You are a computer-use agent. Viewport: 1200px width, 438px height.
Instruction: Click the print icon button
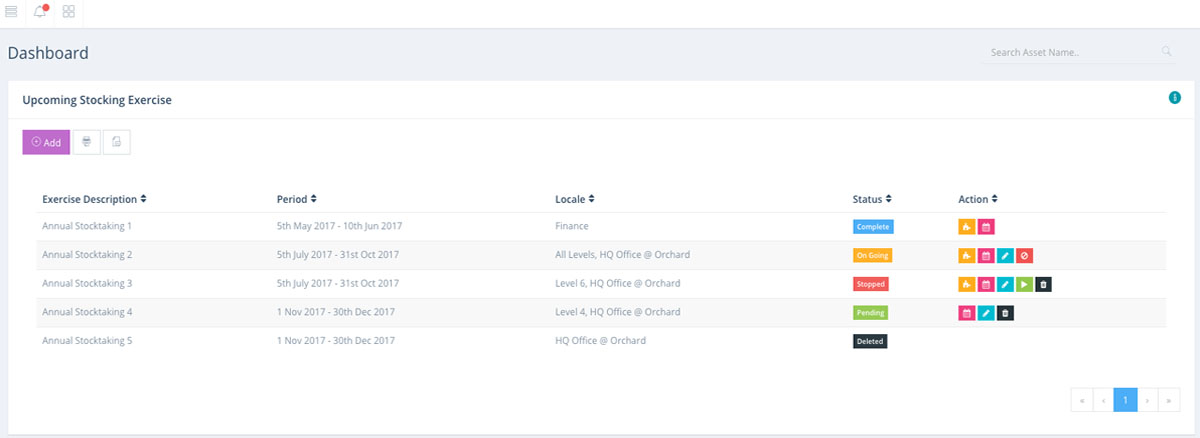(x=87, y=142)
